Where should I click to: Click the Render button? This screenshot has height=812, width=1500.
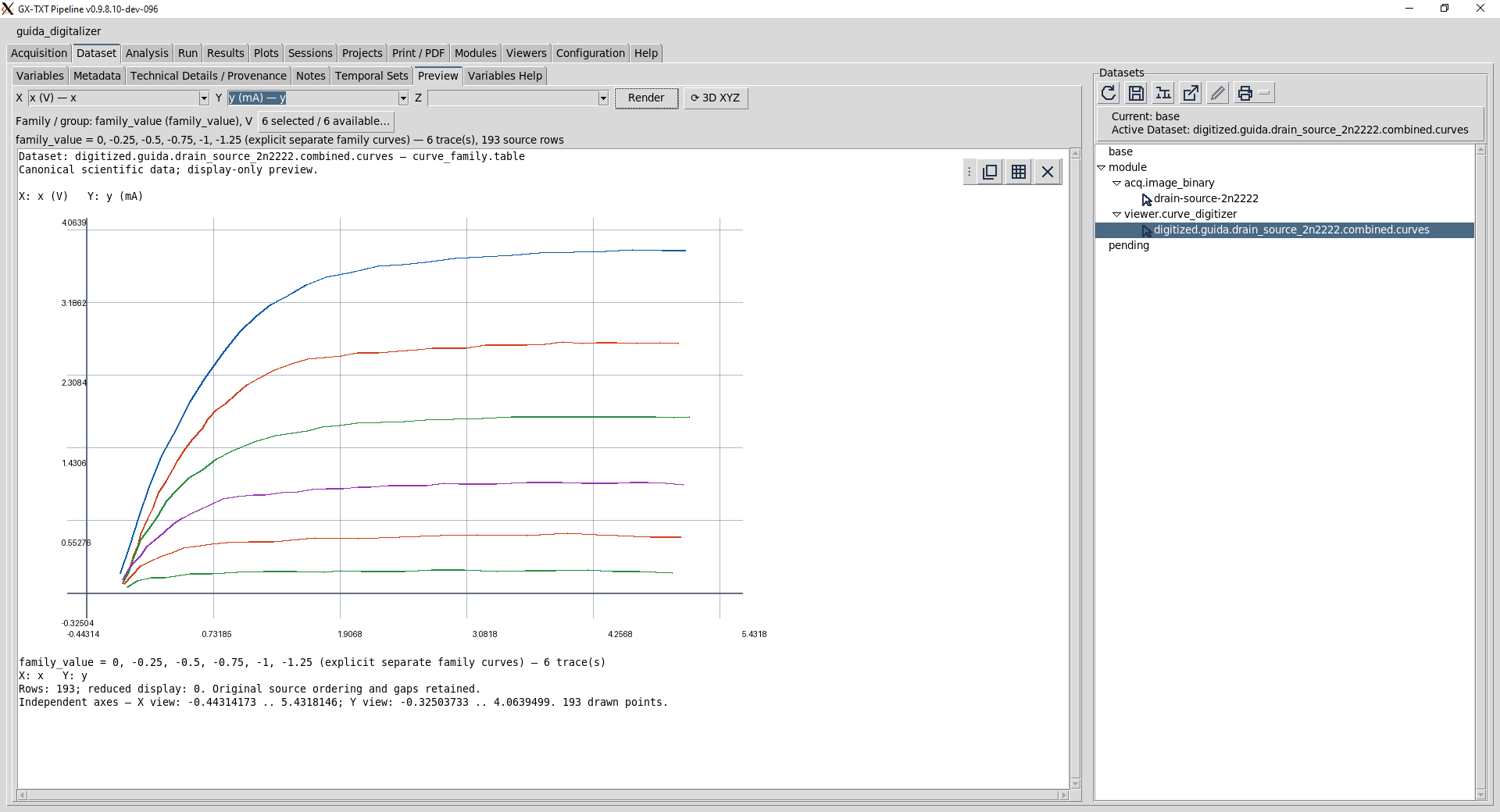point(646,98)
